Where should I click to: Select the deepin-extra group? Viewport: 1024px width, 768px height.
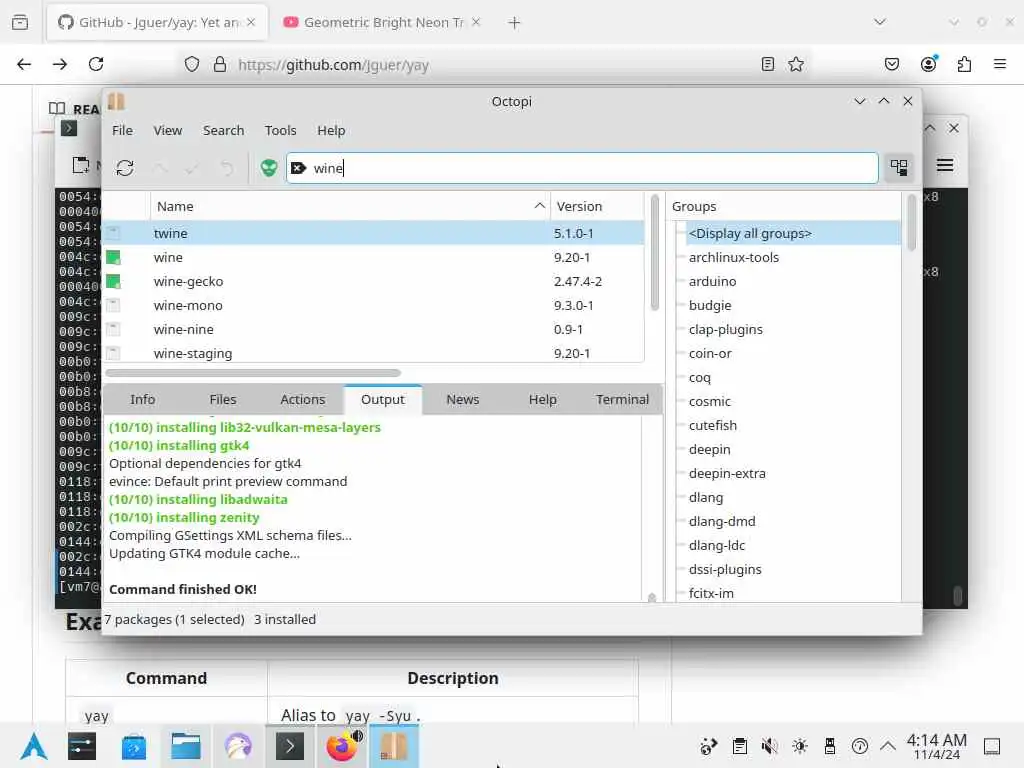click(727, 473)
